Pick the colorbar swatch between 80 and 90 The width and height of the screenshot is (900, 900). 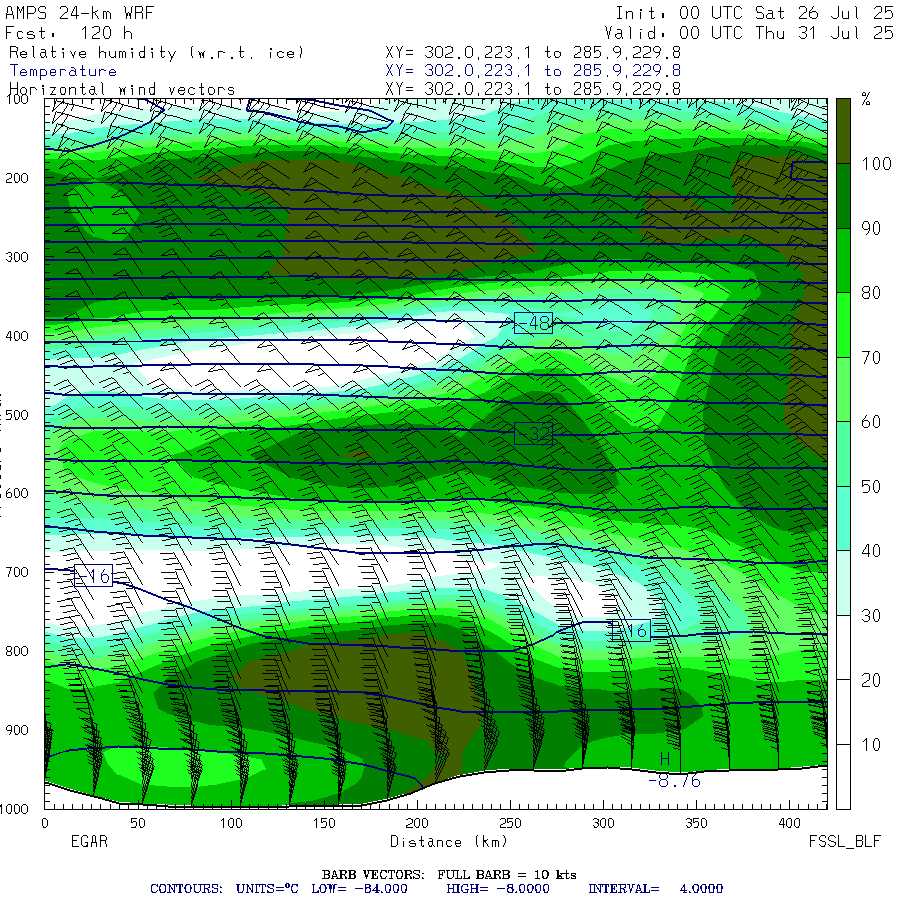pos(843,261)
